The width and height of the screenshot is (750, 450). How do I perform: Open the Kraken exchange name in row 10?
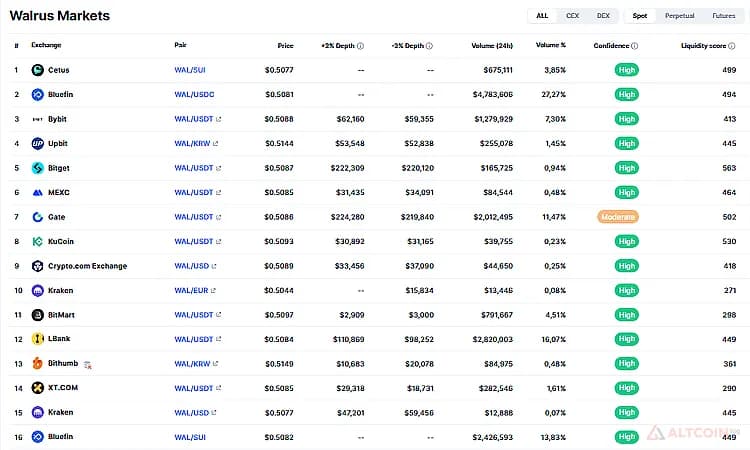point(60,290)
